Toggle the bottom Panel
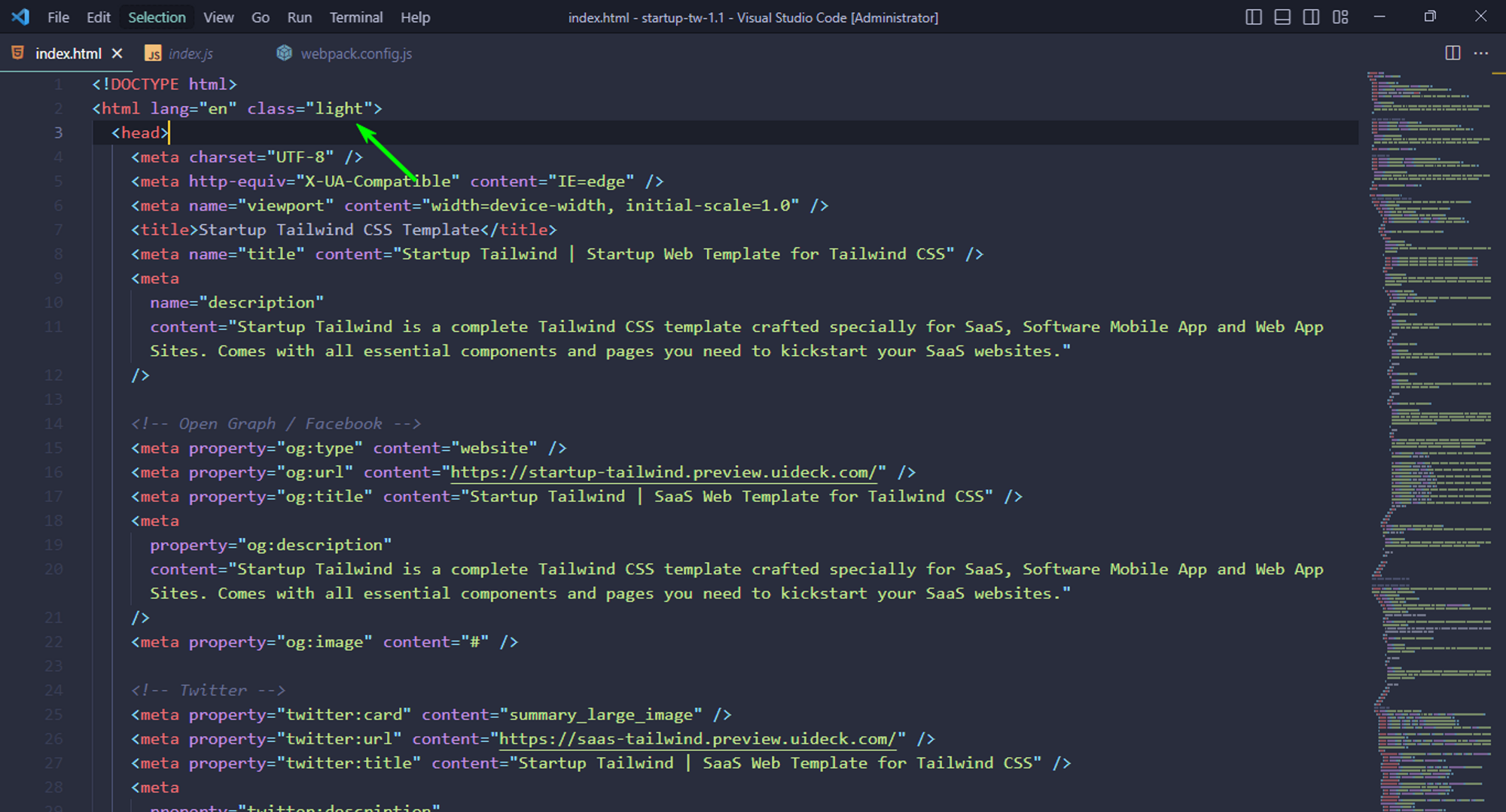The height and width of the screenshot is (812, 1506). coord(1282,17)
